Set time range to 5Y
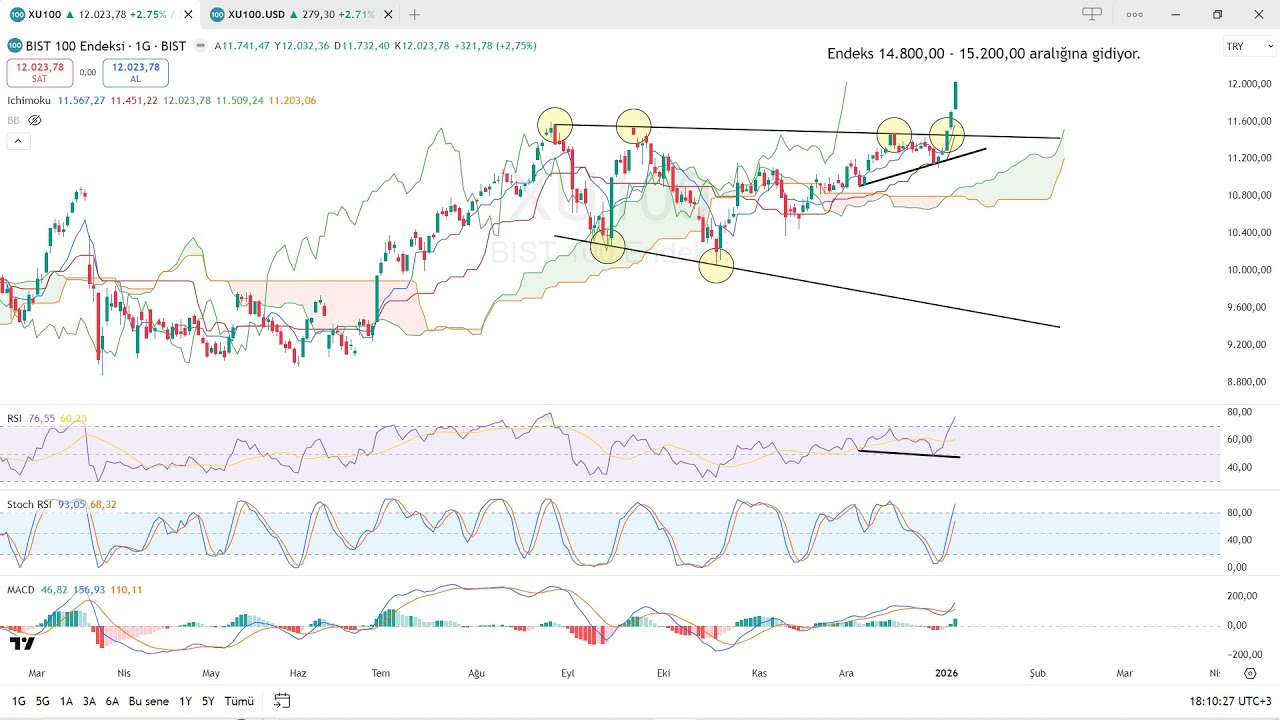This screenshot has width=1280, height=720. pyautogui.click(x=208, y=701)
